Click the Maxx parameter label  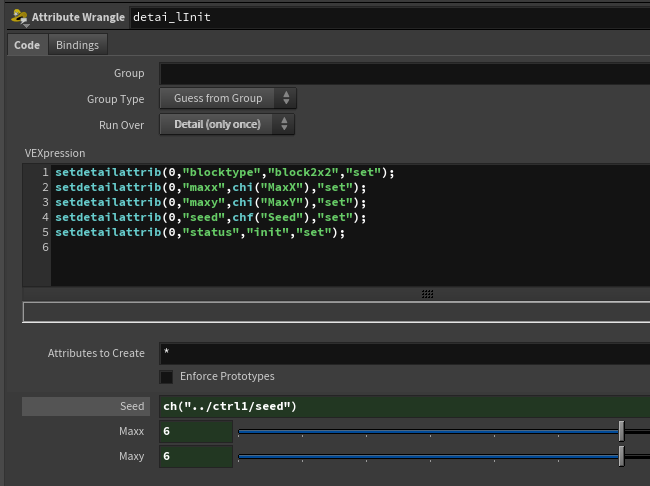[x=131, y=431]
